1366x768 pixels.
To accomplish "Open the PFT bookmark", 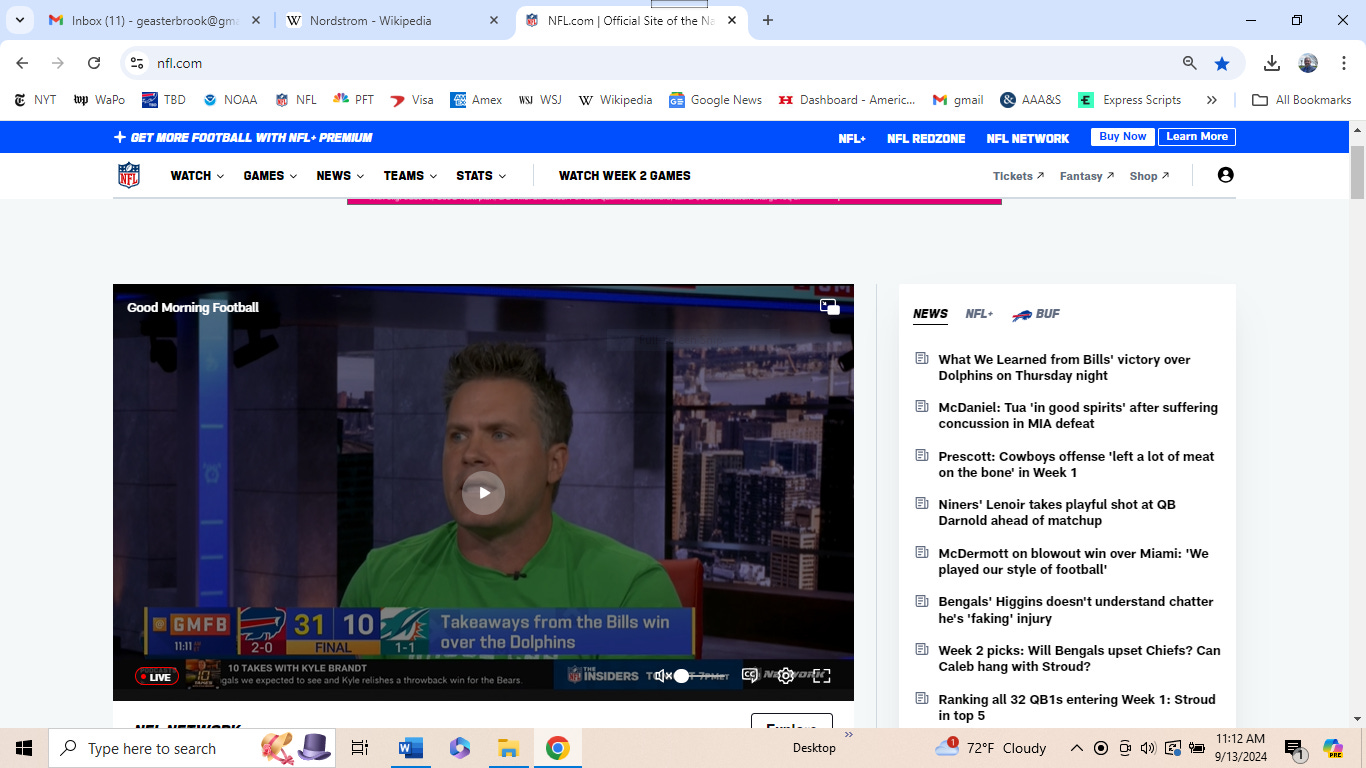I will pos(354,100).
